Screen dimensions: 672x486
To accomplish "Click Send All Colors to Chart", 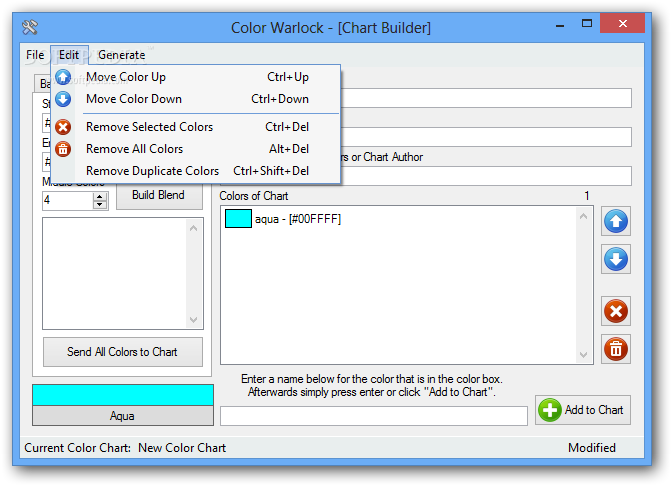I will coord(123,352).
